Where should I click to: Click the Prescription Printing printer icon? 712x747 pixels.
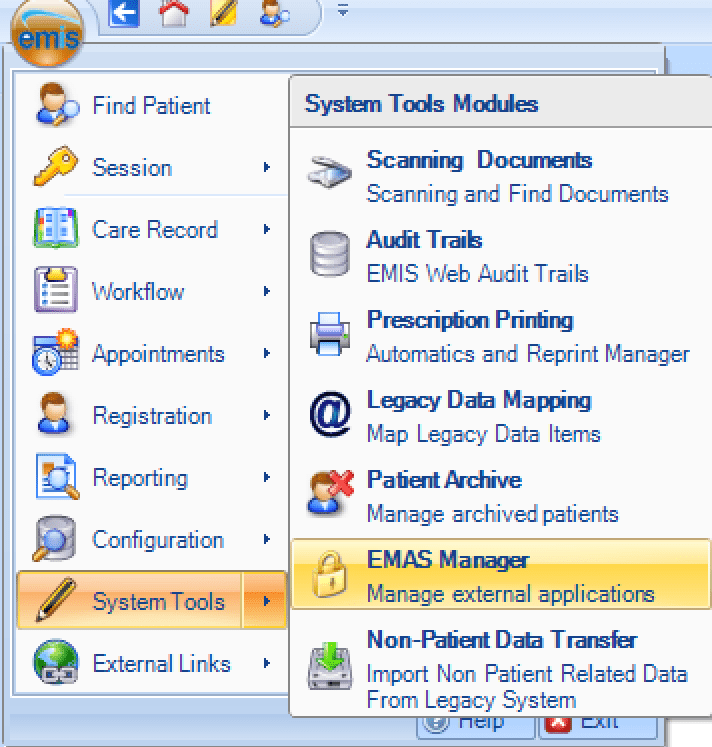pos(330,334)
